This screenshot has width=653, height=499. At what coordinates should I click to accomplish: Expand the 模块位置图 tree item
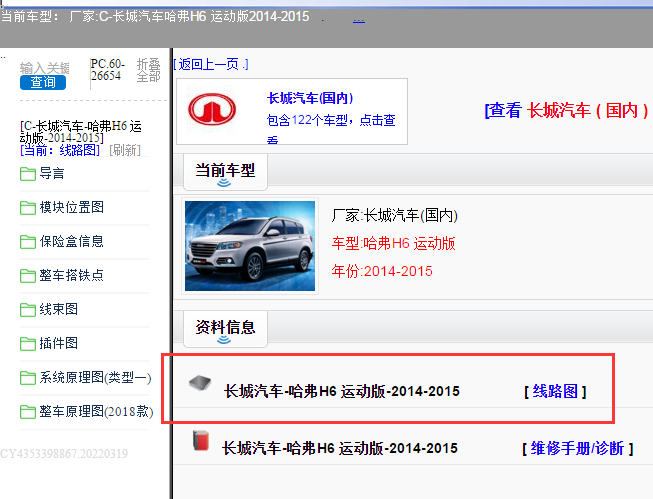point(71,207)
